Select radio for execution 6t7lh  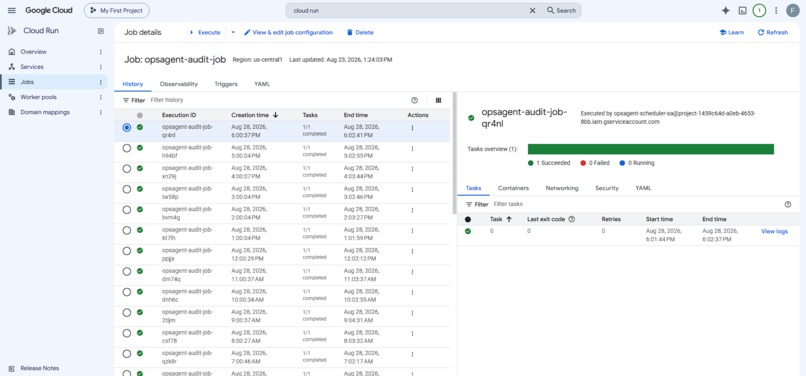(127, 230)
